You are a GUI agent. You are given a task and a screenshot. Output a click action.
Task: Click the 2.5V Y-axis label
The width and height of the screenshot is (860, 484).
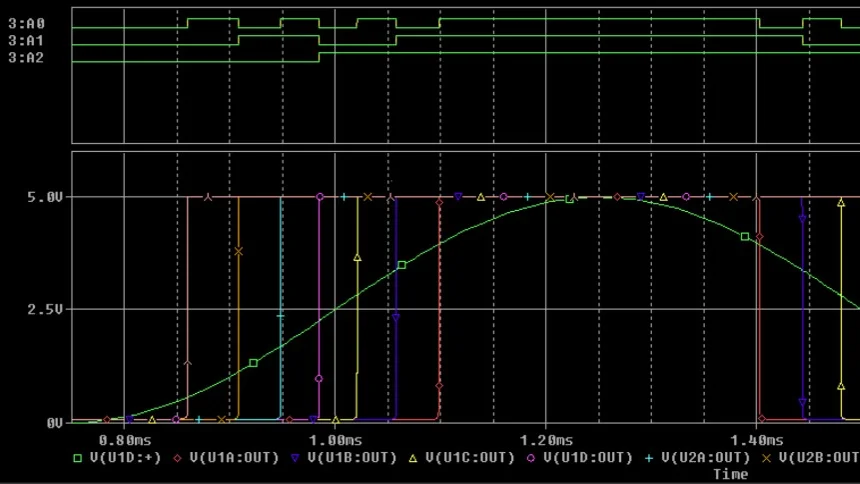pos(45,309)
